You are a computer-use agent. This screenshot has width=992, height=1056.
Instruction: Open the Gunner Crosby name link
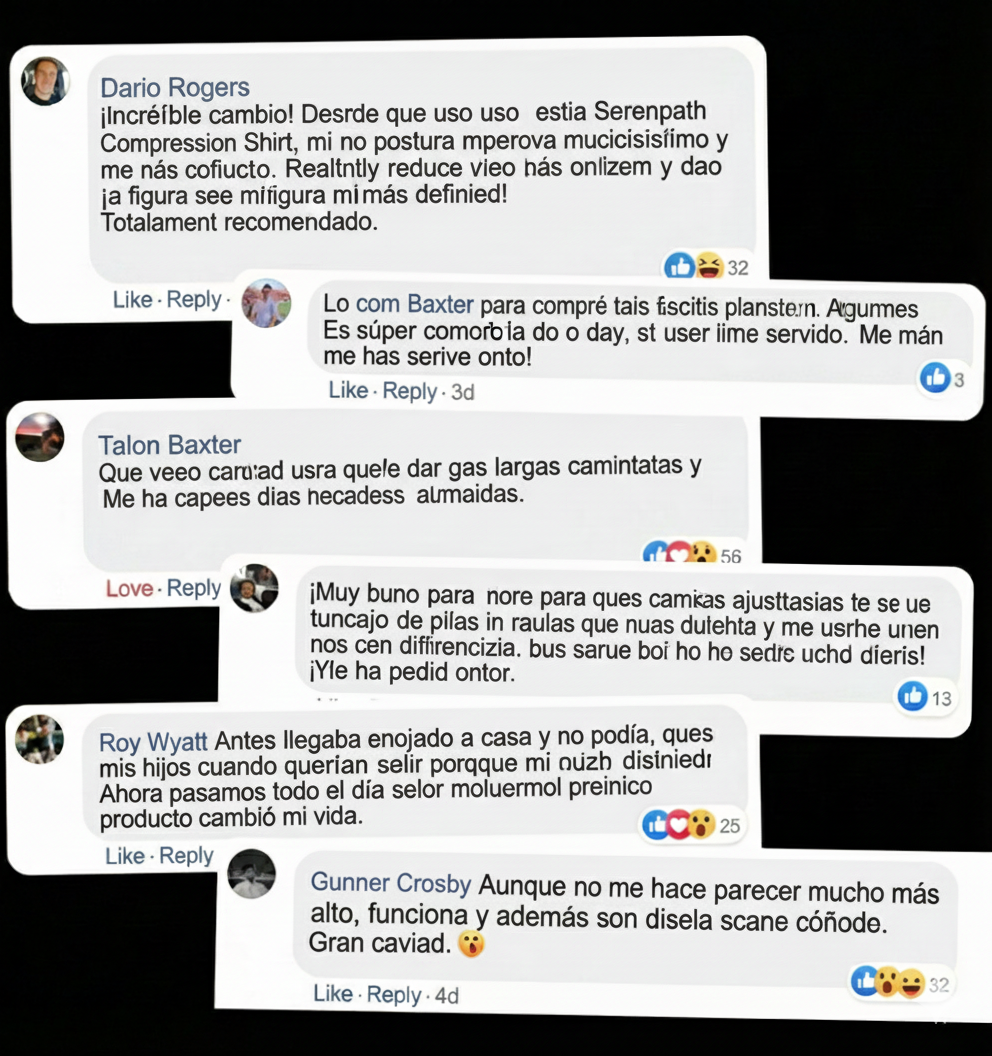[x=391, y=882]
